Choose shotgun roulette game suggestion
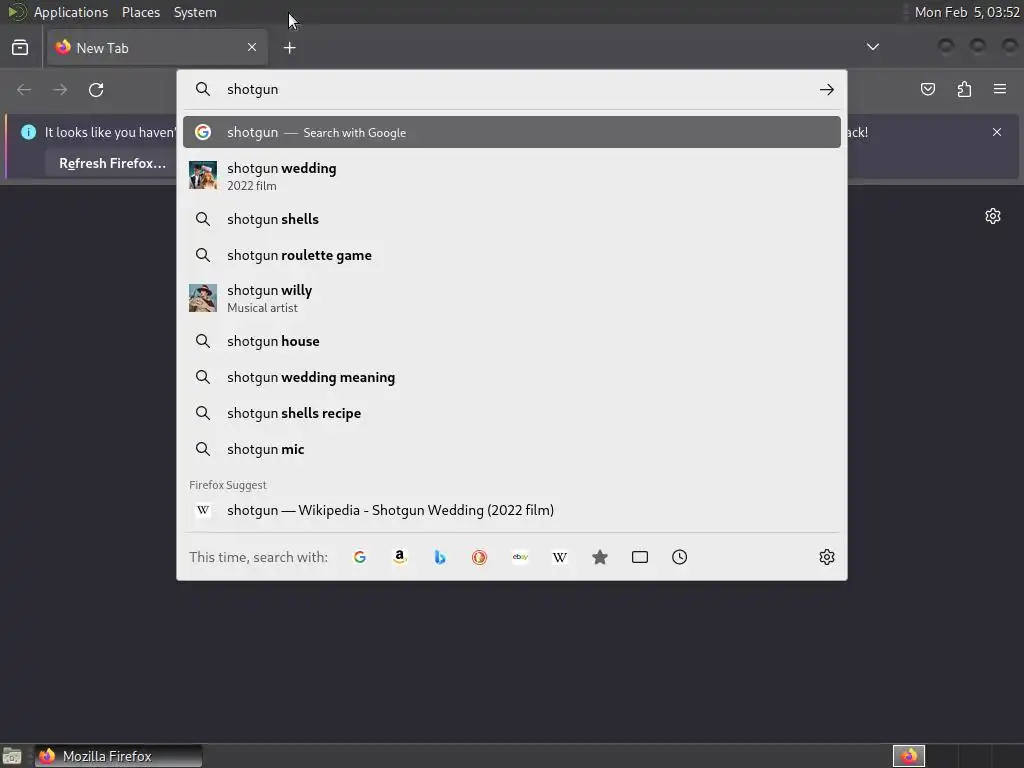 pos(512,255)
